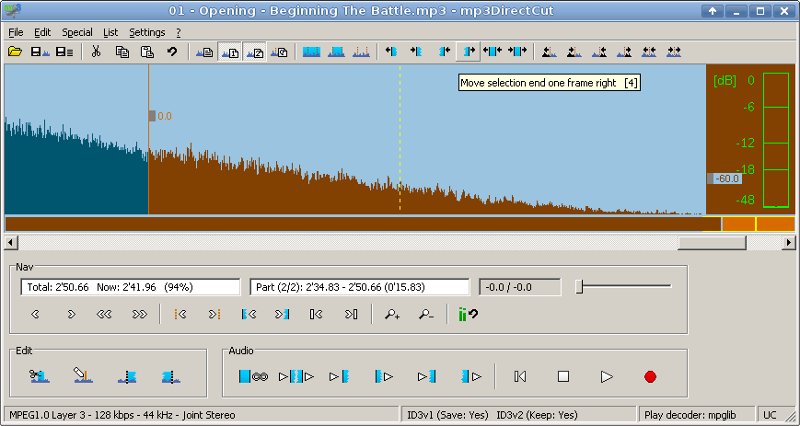Click the 0.0 gain handle on the waveform
This screenshot has width=800, height=426.
(x=152, y=116)
